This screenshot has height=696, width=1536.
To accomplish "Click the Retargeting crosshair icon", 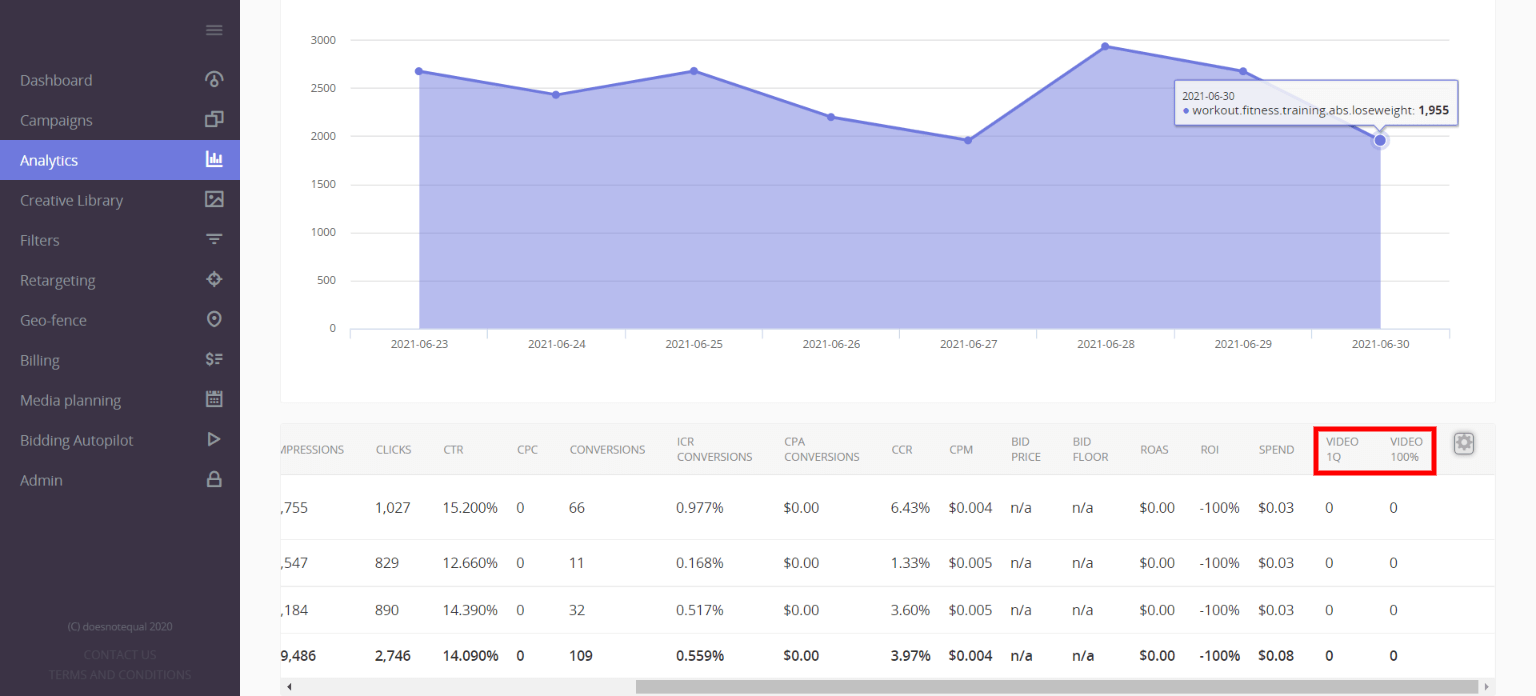I will [214, 279].
